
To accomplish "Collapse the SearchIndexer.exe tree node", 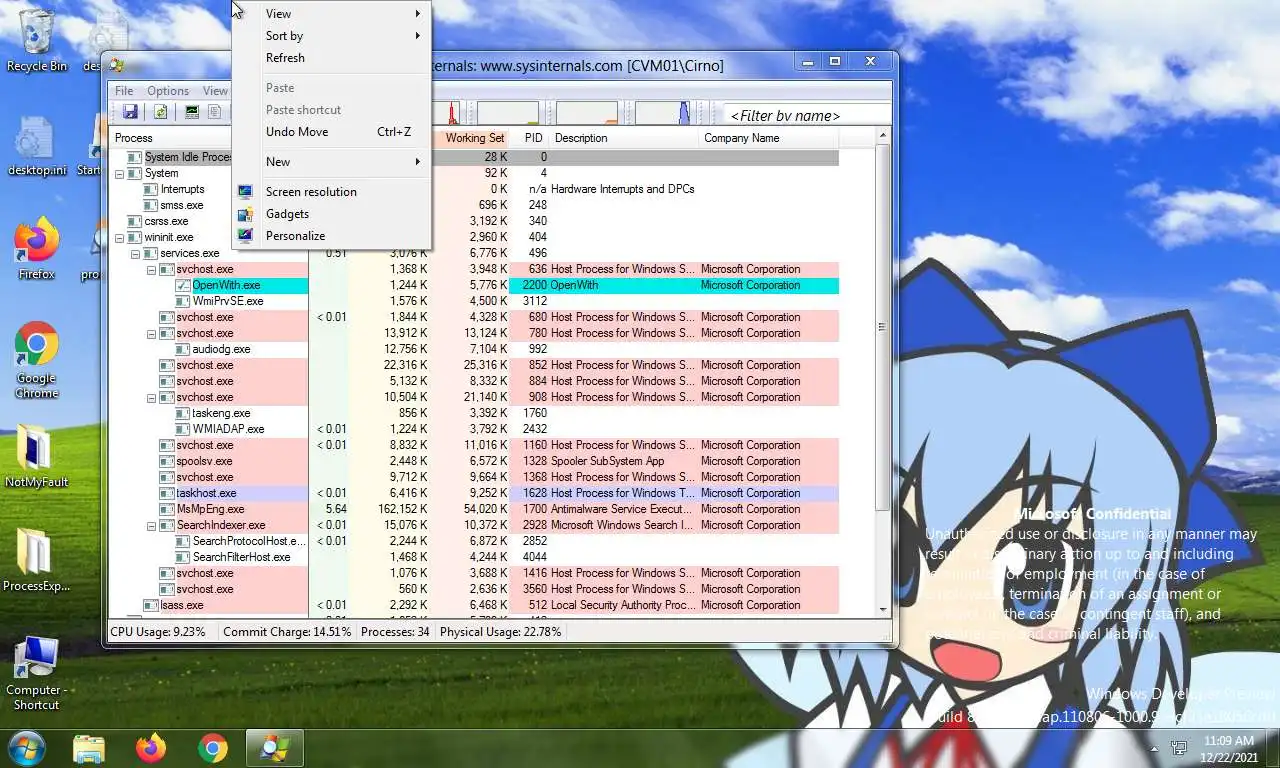I will click(x=152, y=525).
